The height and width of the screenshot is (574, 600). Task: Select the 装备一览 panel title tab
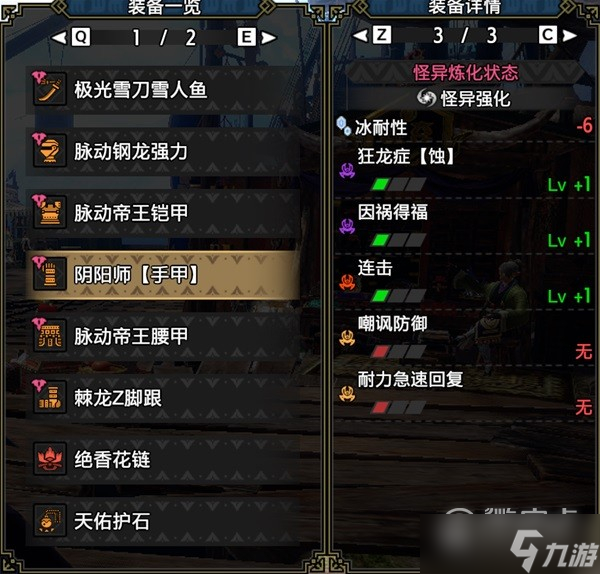165,7
